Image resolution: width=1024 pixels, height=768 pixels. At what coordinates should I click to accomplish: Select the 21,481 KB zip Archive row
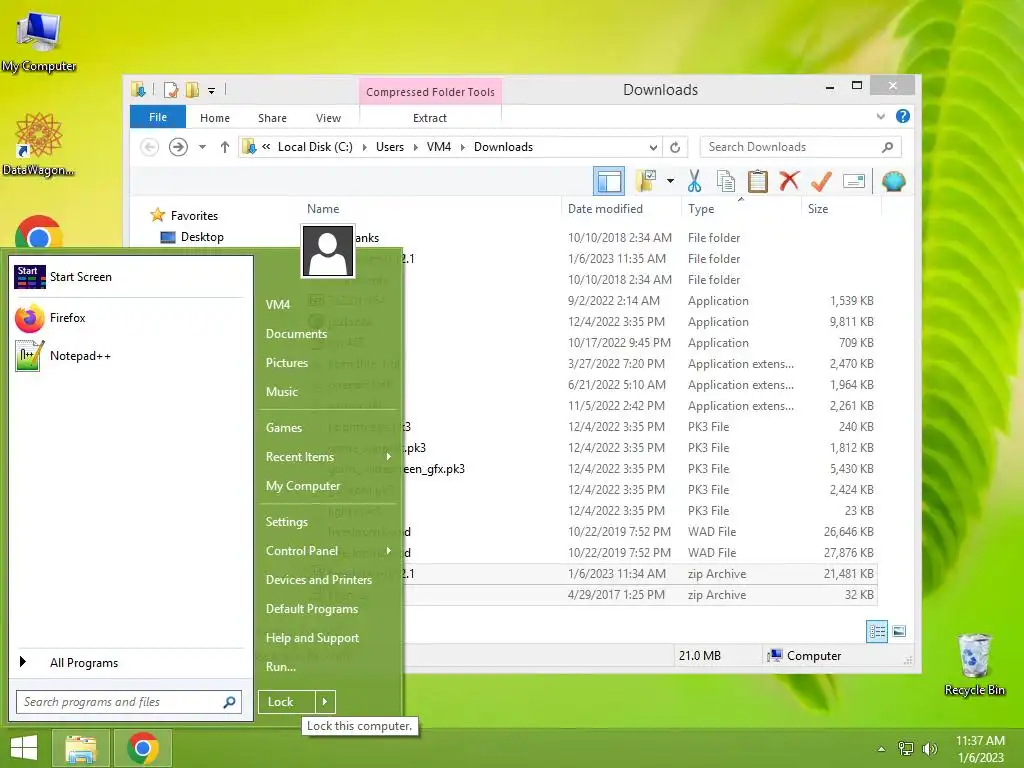tap(592, 574)
